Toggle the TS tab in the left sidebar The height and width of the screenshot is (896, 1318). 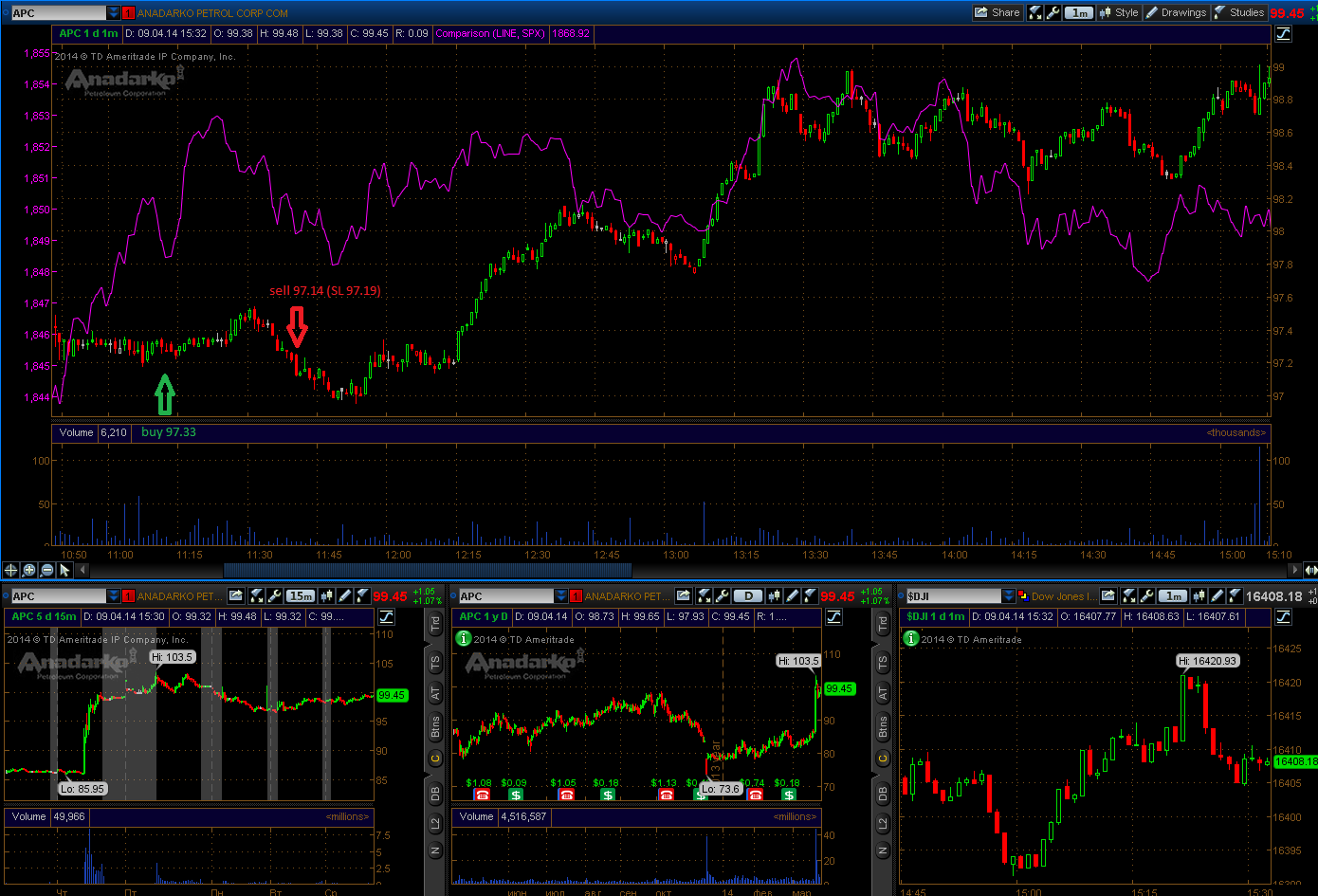pyautogui.click(x=435, y=662)
